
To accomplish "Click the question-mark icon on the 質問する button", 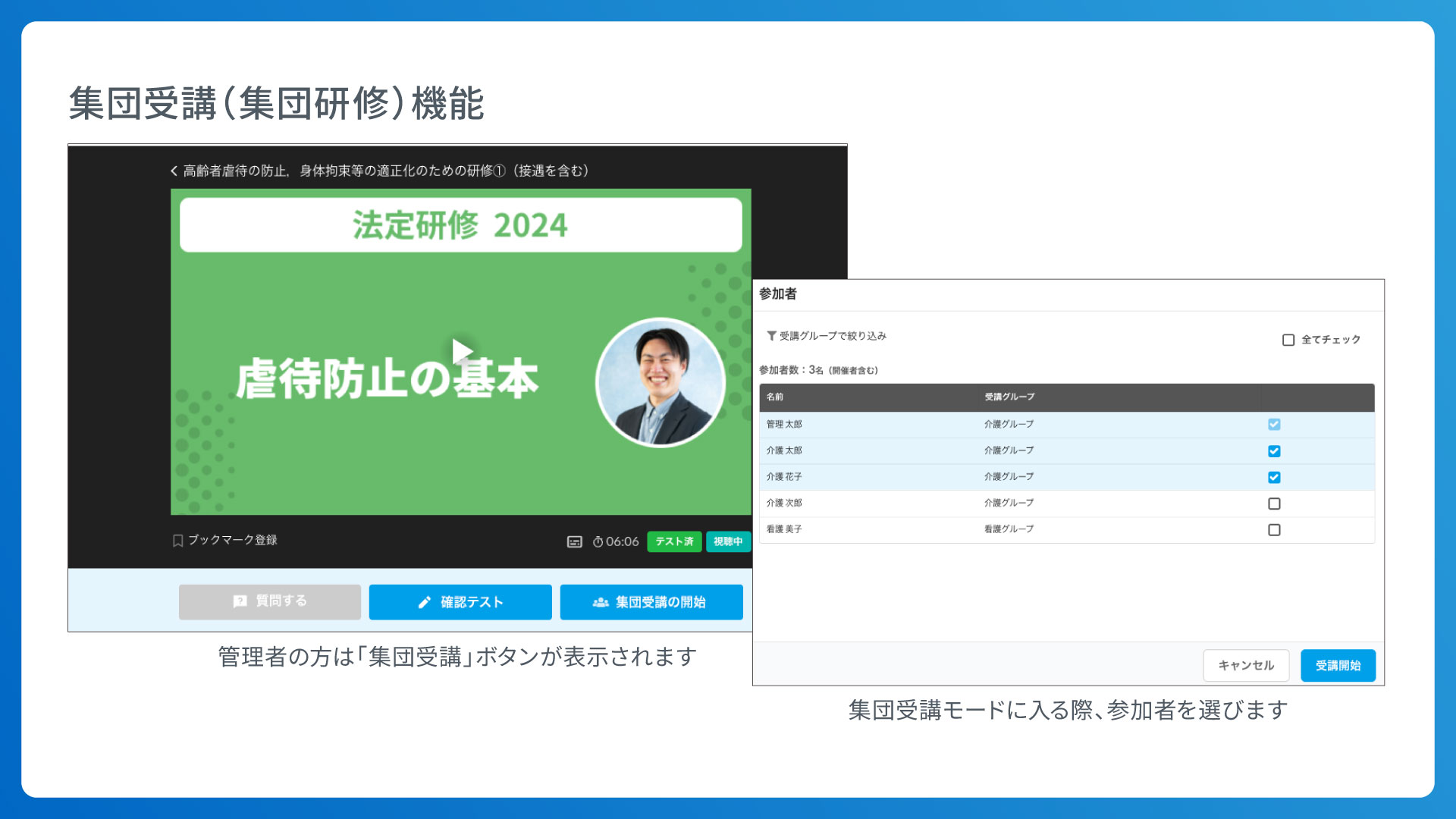I will click(x=240, y=601).
